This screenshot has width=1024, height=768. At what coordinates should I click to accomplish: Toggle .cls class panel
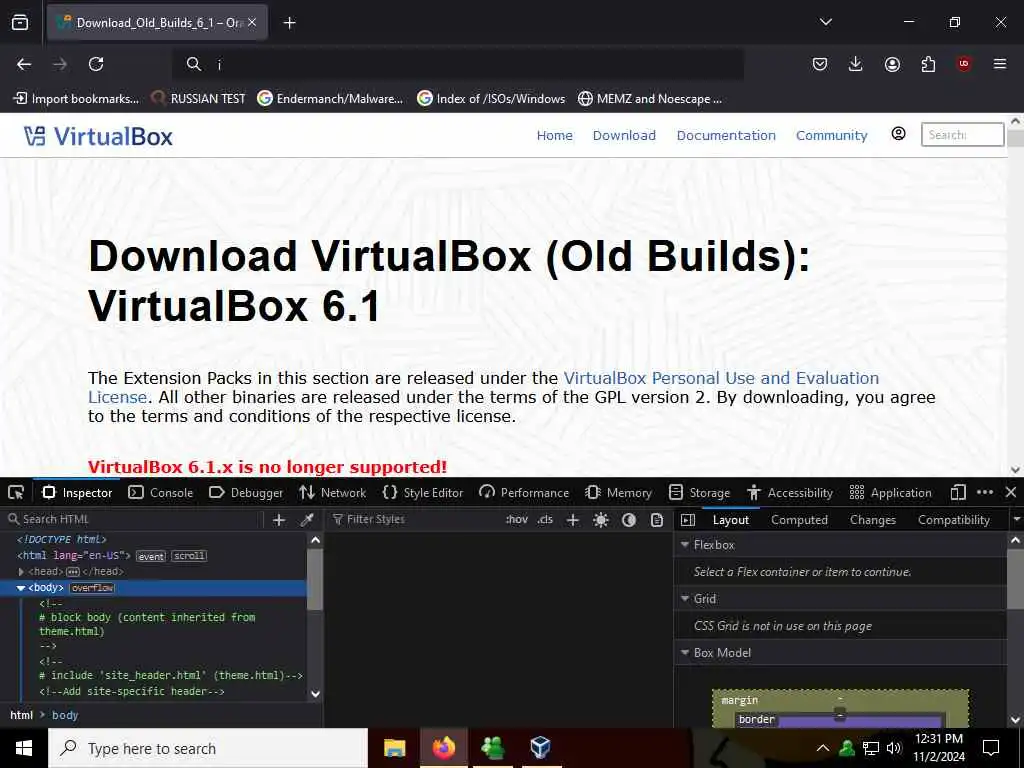click(545, 520)
